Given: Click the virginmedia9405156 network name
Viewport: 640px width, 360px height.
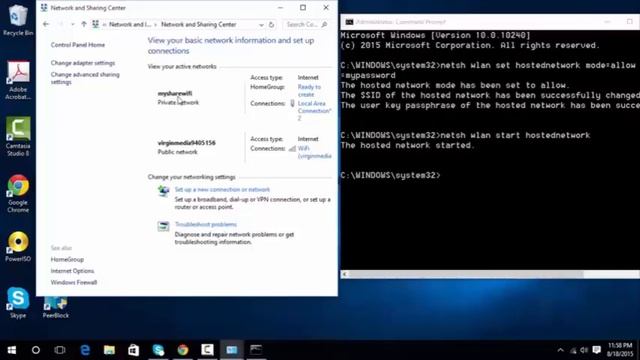Looking at the screenshot, I should 187,143.
